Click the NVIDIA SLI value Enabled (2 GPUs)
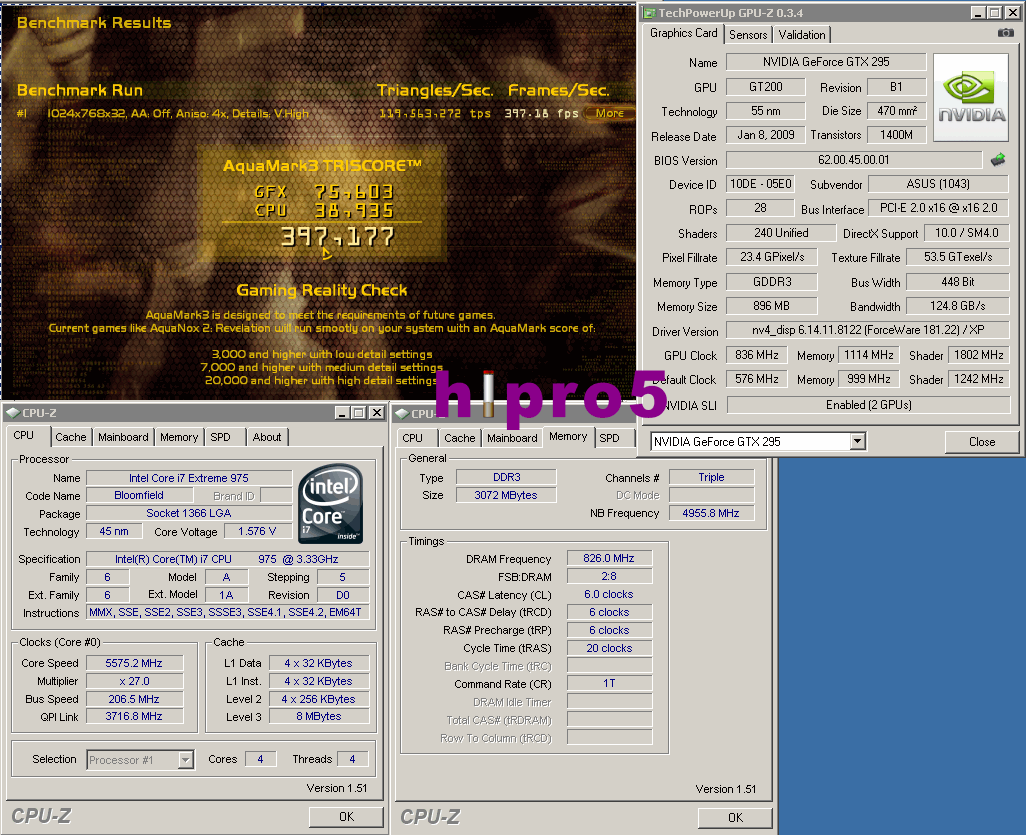 (x=868, y=405)
